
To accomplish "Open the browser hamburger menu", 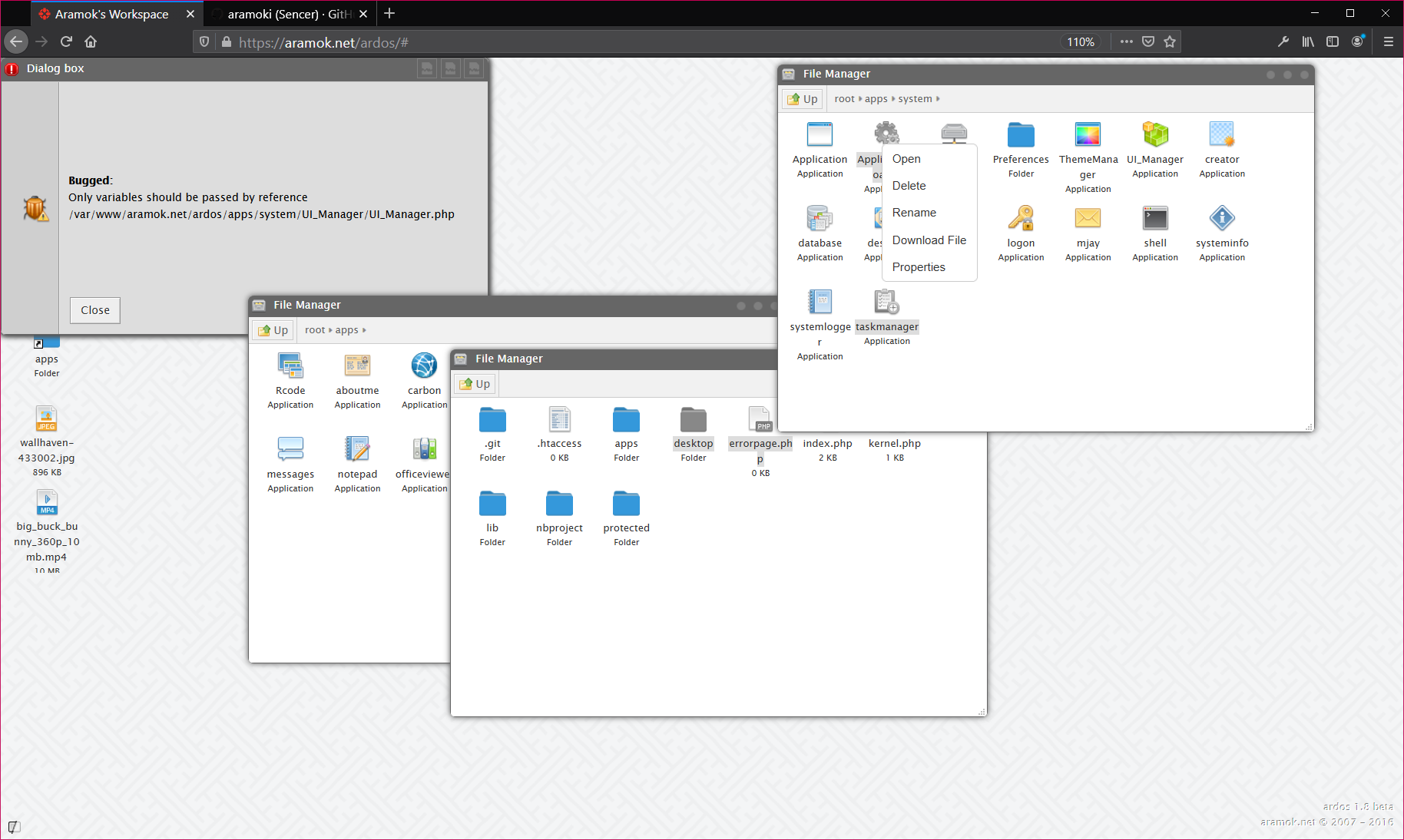I will 1388,41.
